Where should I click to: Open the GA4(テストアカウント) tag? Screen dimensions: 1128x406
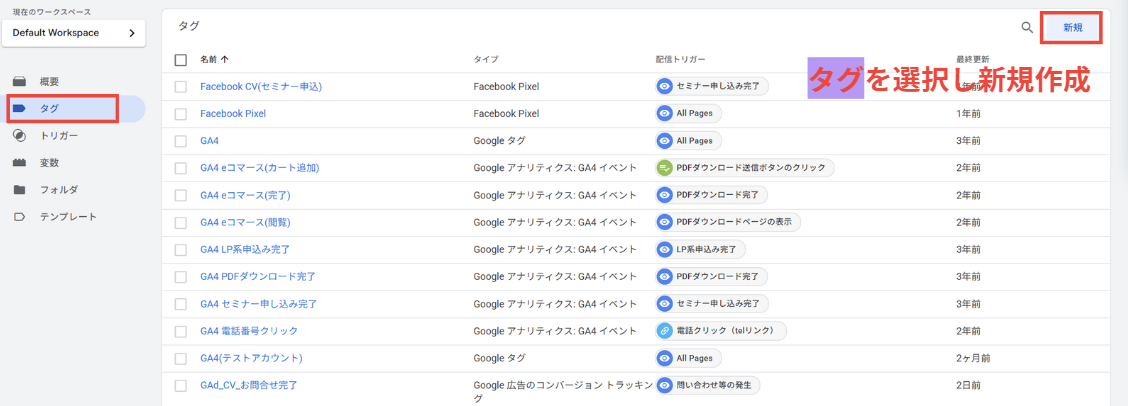[x=251, y=358]
